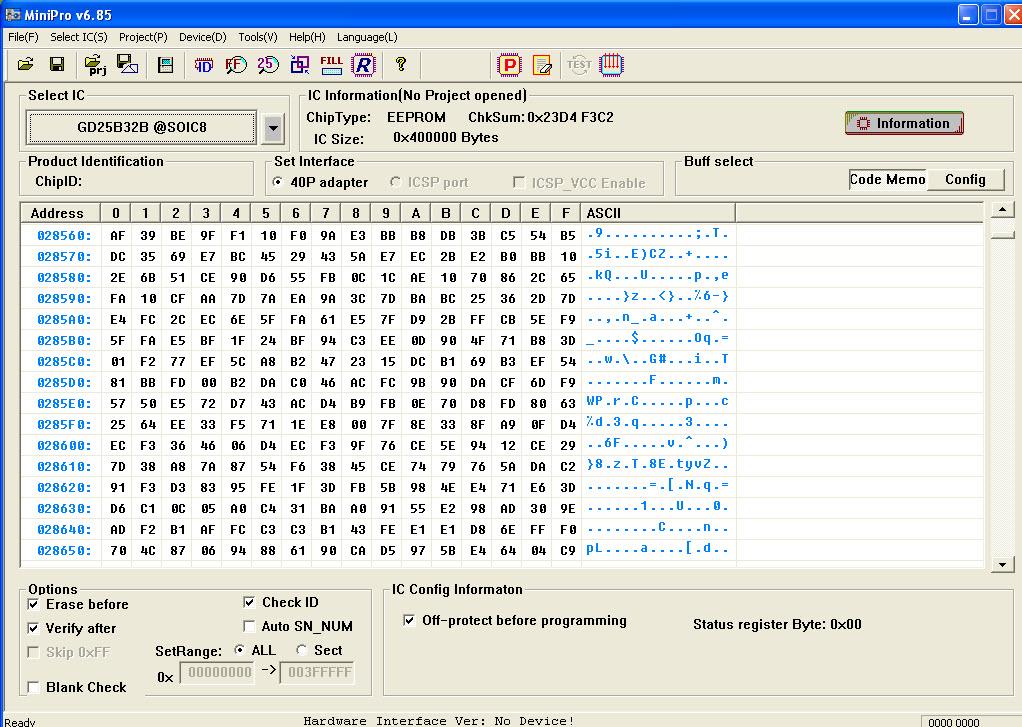Expand the Select IC dropdown arrow
Image resolution: width=1022 pixels, height=727 pixels.
coord(273,128)
